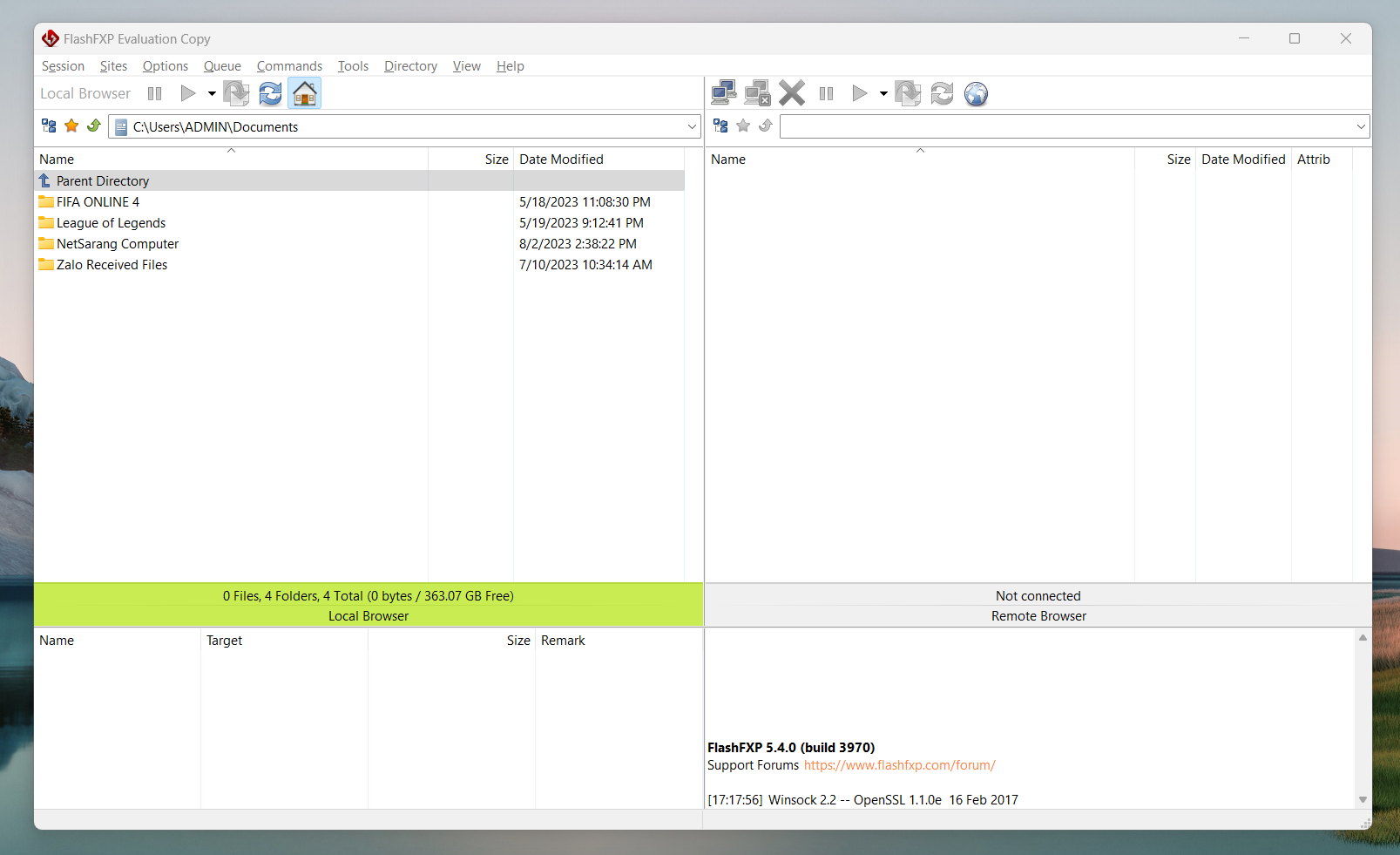Image resolution: width=1400 pixels, height=855 pixels.
Task: Click the green Local Browser status bar
Action: tap(369, 605)
